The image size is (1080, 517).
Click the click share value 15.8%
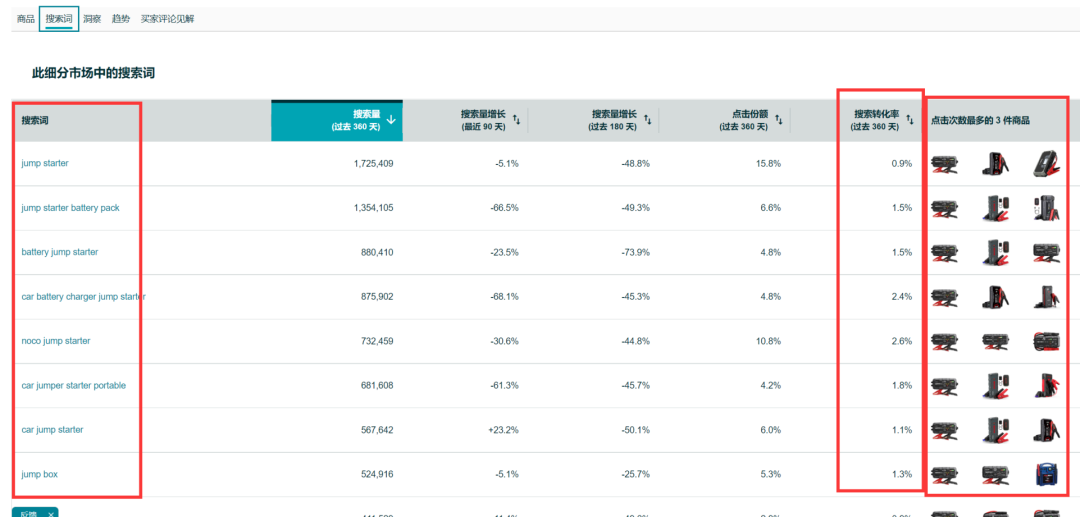769,164
